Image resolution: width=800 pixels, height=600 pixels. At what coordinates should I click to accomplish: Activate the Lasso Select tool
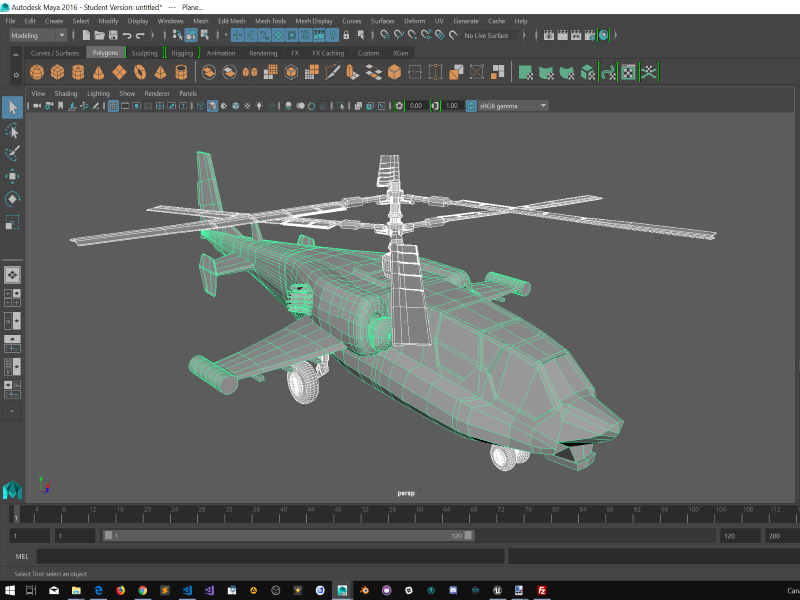[x=12, y=131]
